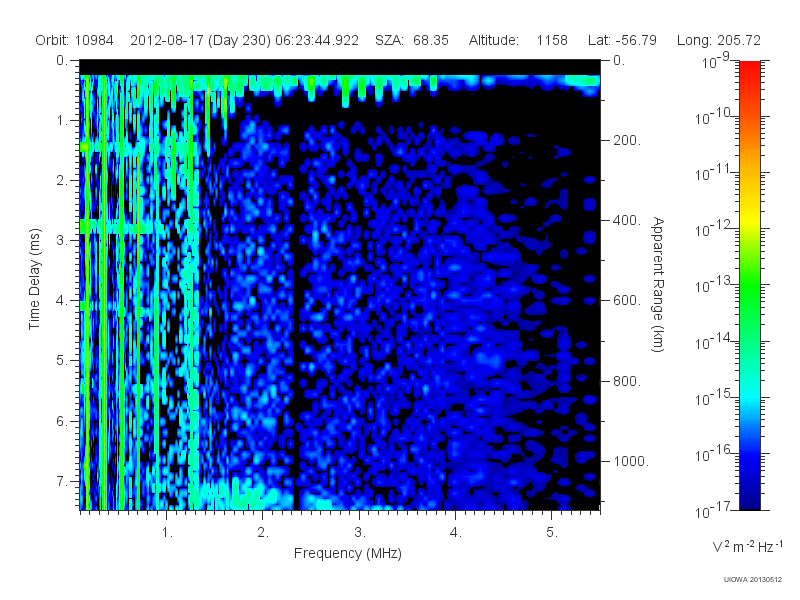Click the 1000. apparent range tick label

coord(631,461)
